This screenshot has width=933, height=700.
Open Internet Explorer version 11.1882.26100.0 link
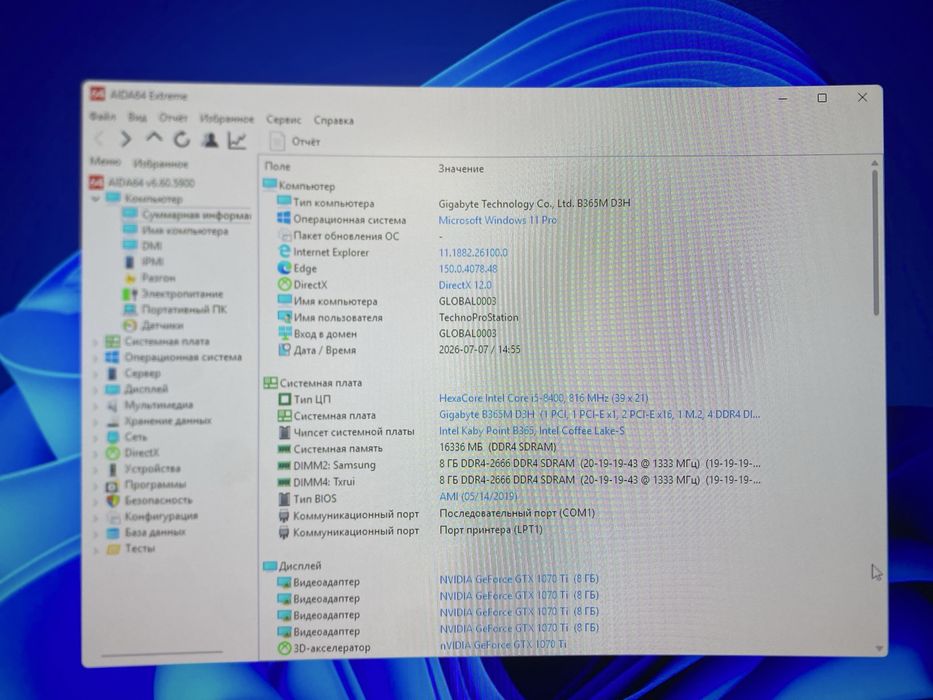[473, 253]
